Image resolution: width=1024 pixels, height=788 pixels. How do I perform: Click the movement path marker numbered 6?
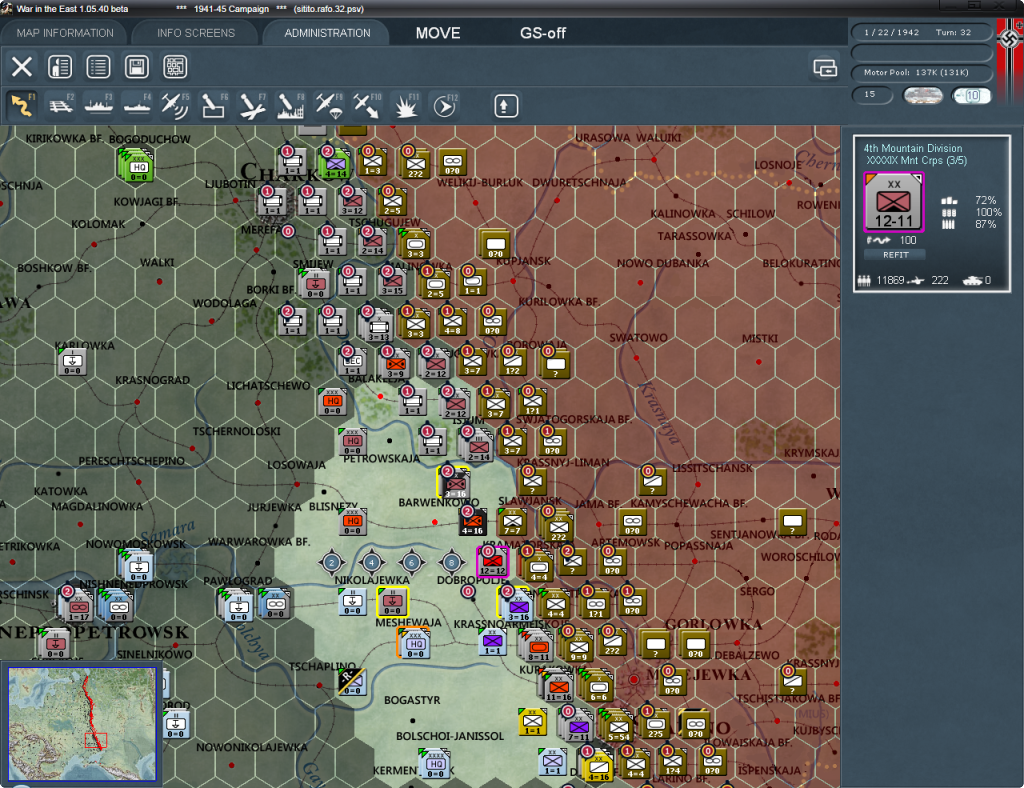[x=411, y=562]
